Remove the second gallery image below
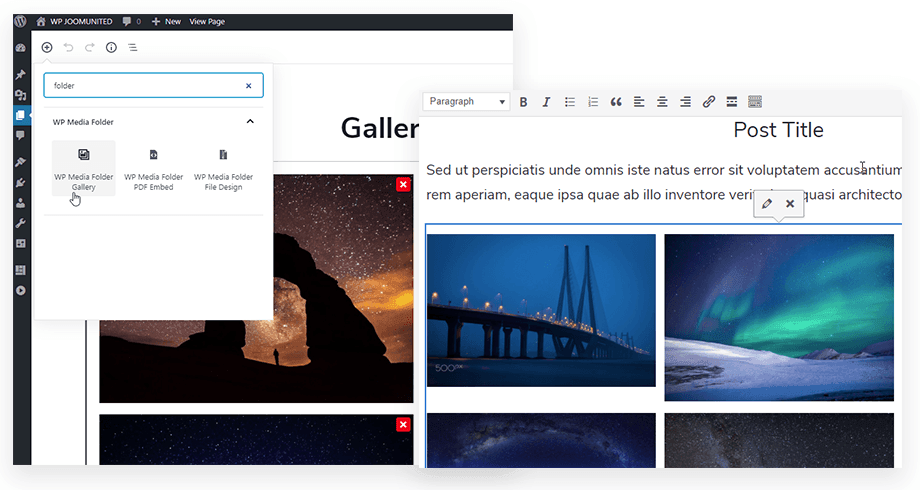The height and width of the screenshot is (490, 920). 403,424
